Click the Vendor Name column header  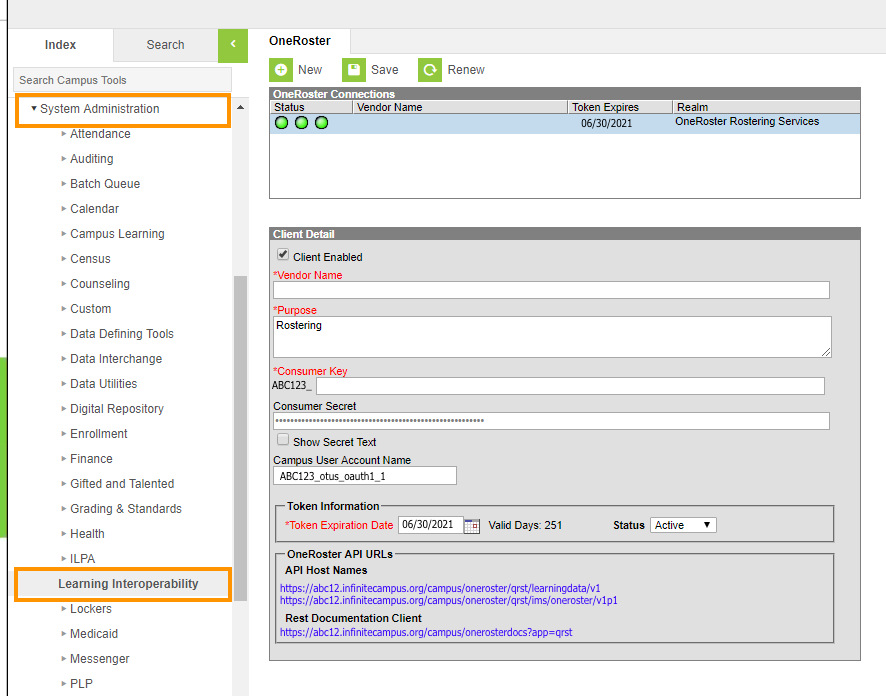461,107
